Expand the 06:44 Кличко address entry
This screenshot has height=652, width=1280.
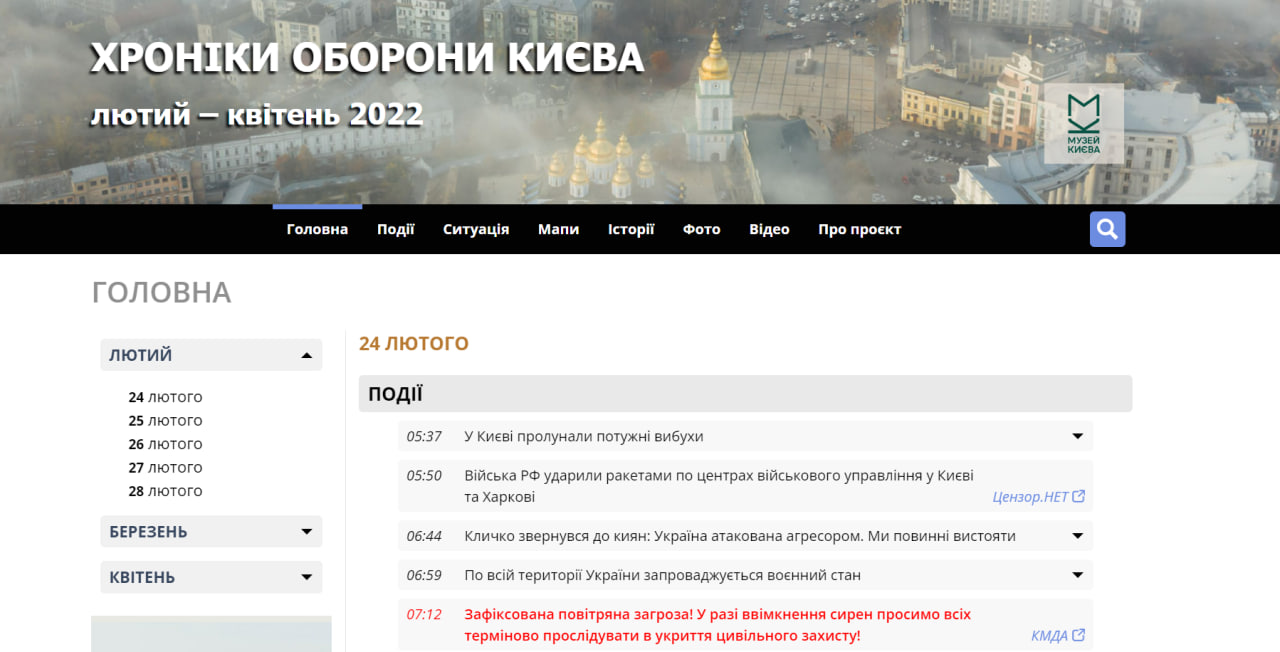pyautogui.click(x=1078, y=536)
